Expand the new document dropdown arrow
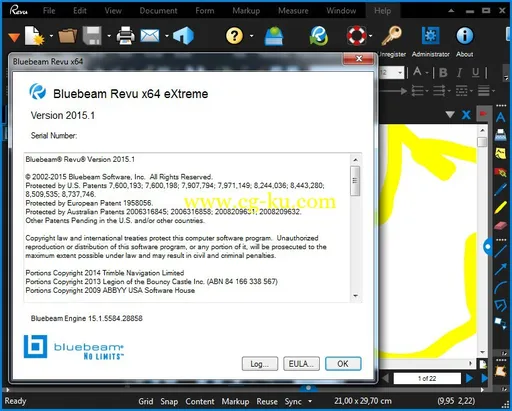This screenshot has width=512, height=411. point(51,36)
